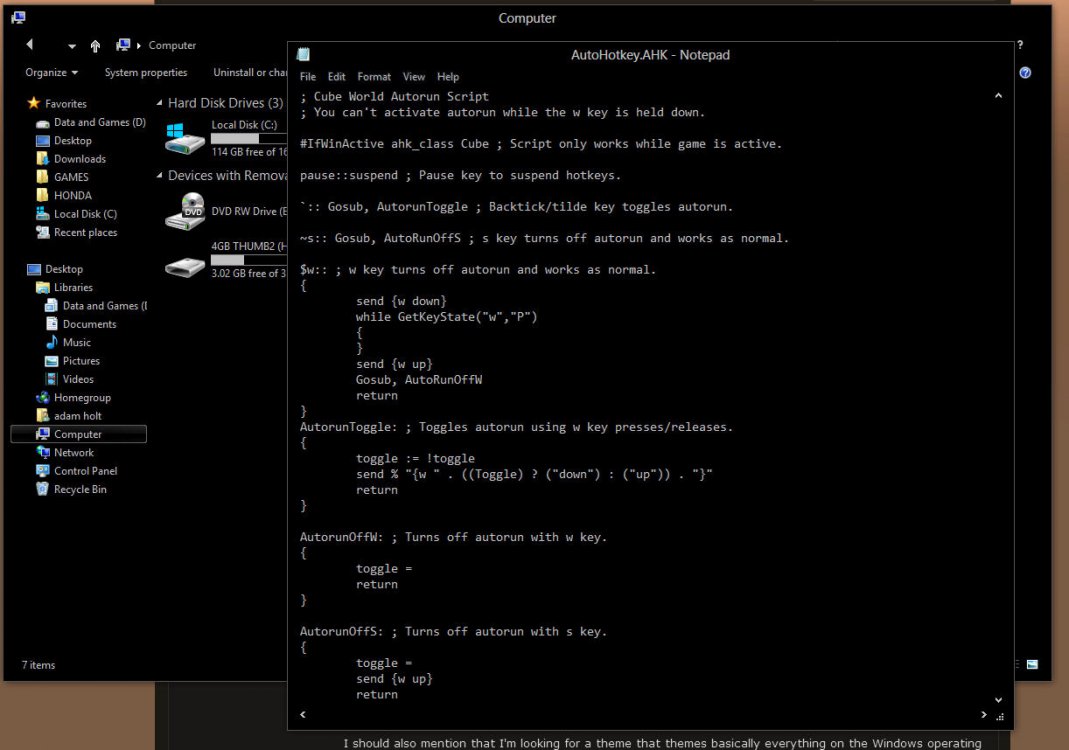Viewport: 1069px width, 750px height.
Task: Open Recent places in Favorites
Action: coord(85,232)
